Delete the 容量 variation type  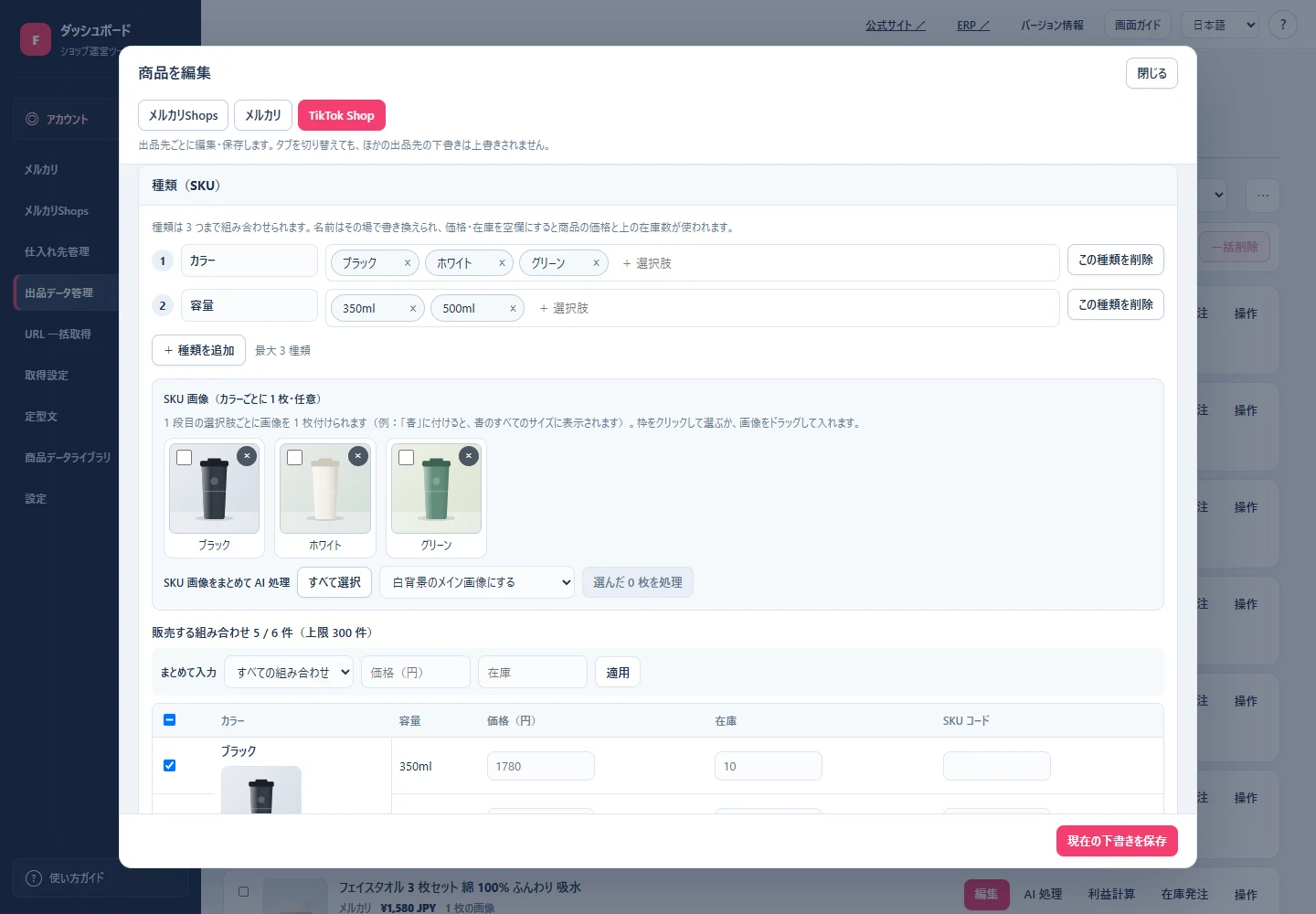click(1116, 304)
